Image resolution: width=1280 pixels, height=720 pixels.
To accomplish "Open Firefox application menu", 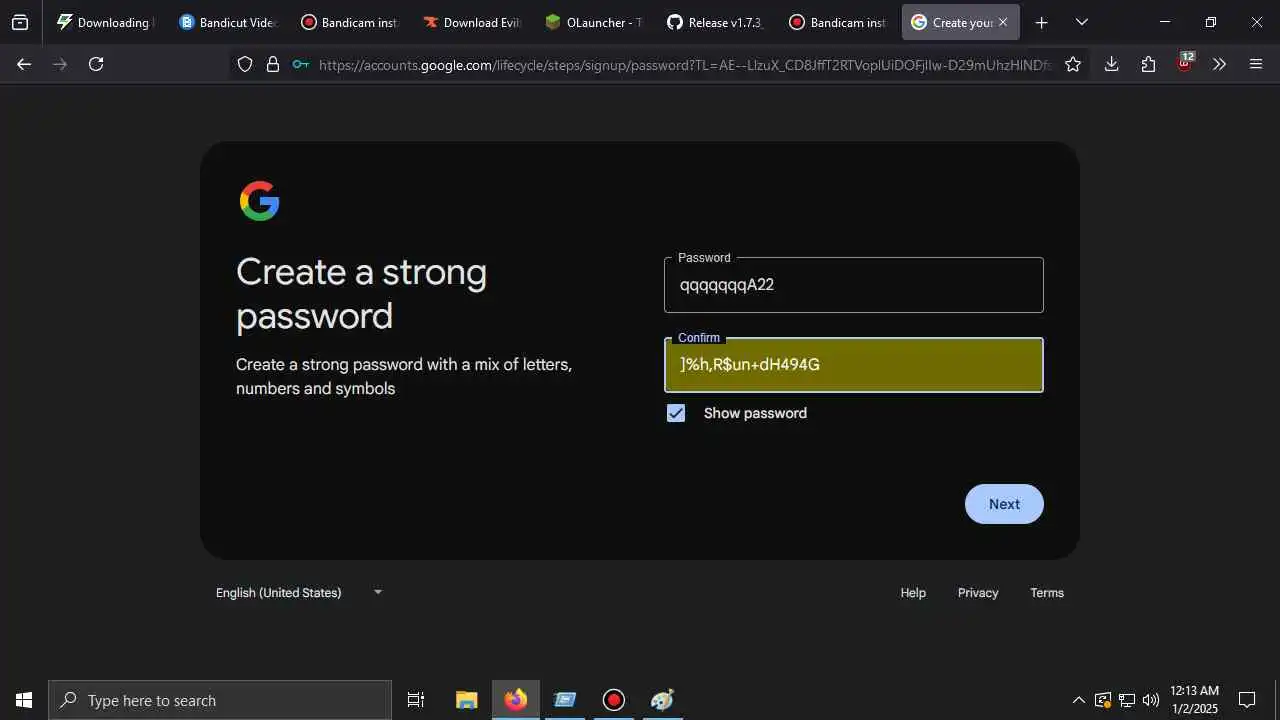I will point(1257,64).
